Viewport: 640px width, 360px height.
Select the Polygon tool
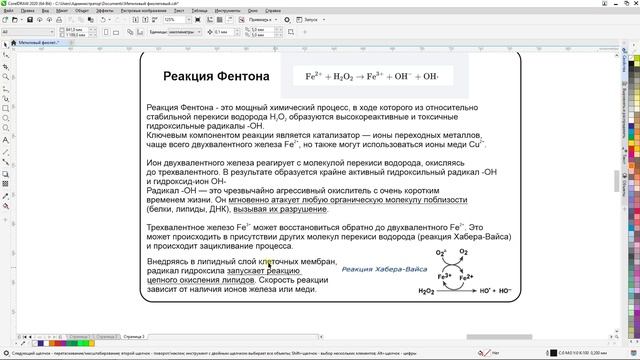tap(5, 129)
